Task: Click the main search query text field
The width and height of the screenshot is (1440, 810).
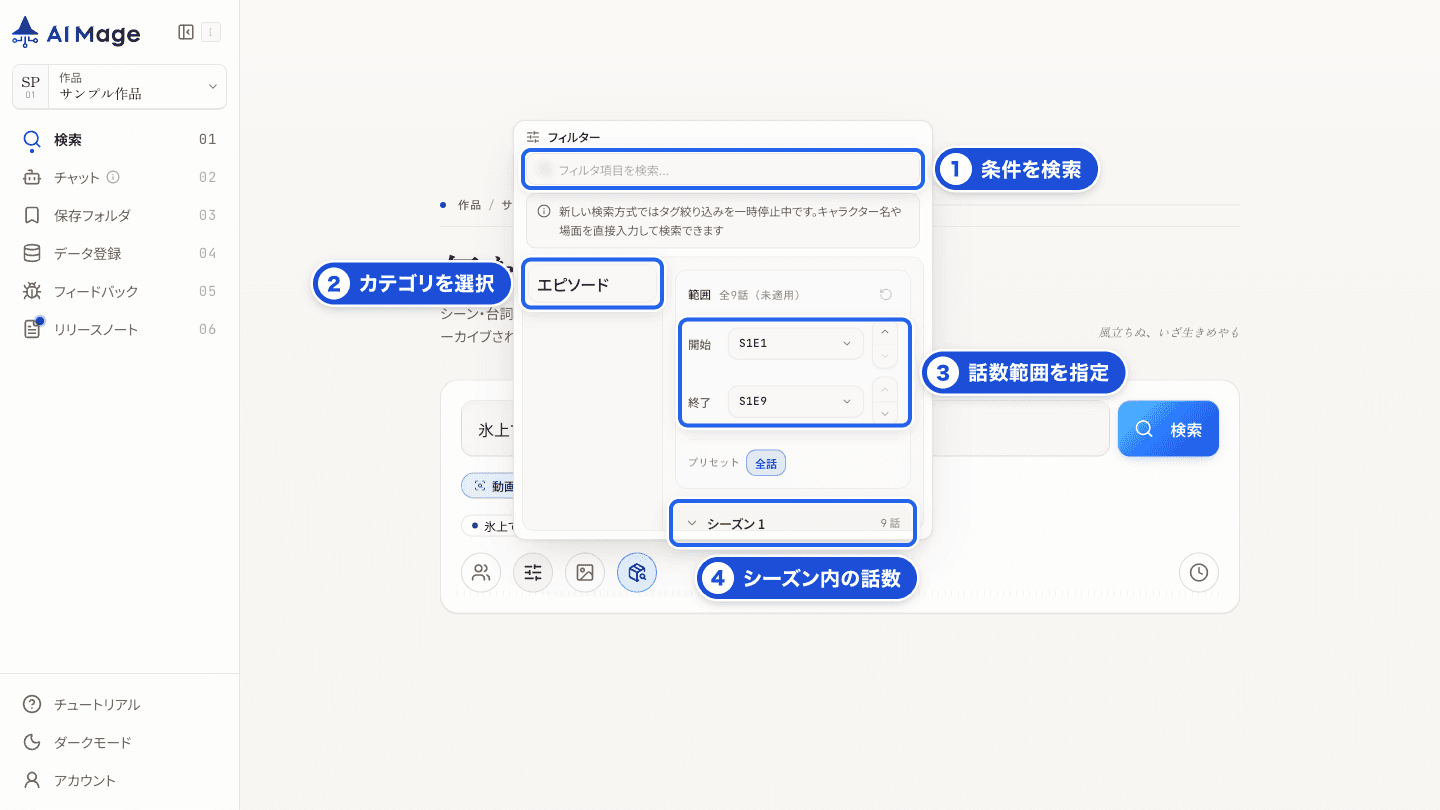Action: tap(785, 429)
